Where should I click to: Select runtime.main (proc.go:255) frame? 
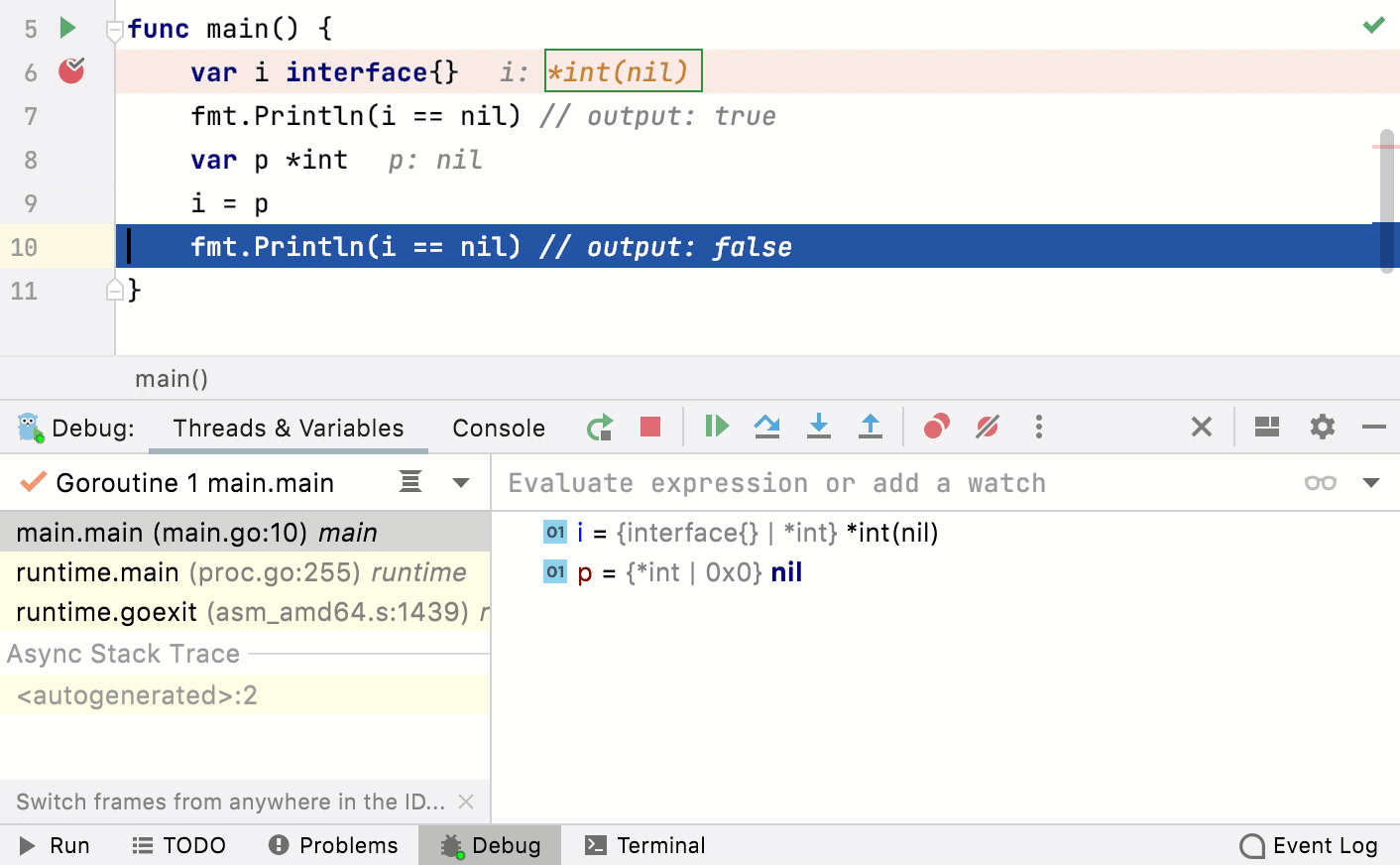pos(245,572)
